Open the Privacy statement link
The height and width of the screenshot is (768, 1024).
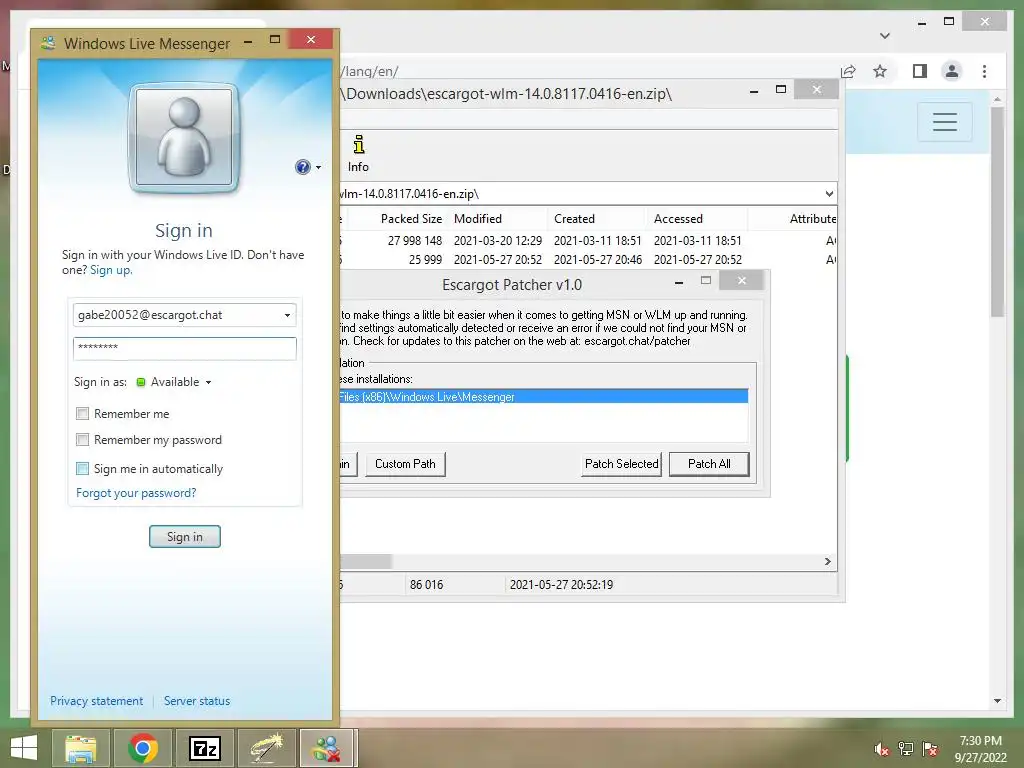pos(97,701)
